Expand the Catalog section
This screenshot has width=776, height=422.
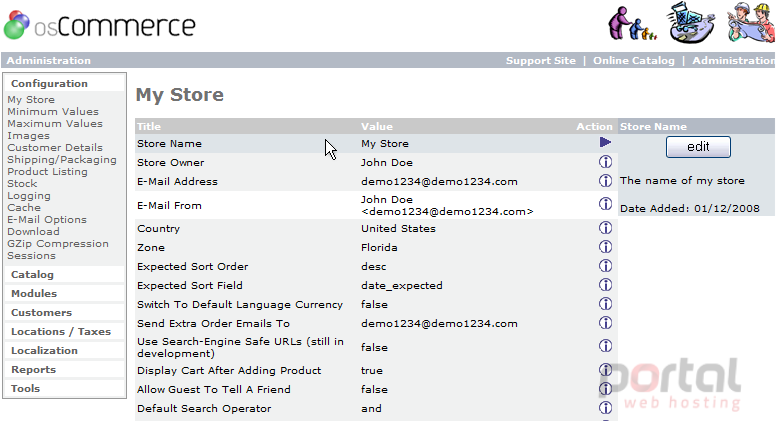point(32,275)
